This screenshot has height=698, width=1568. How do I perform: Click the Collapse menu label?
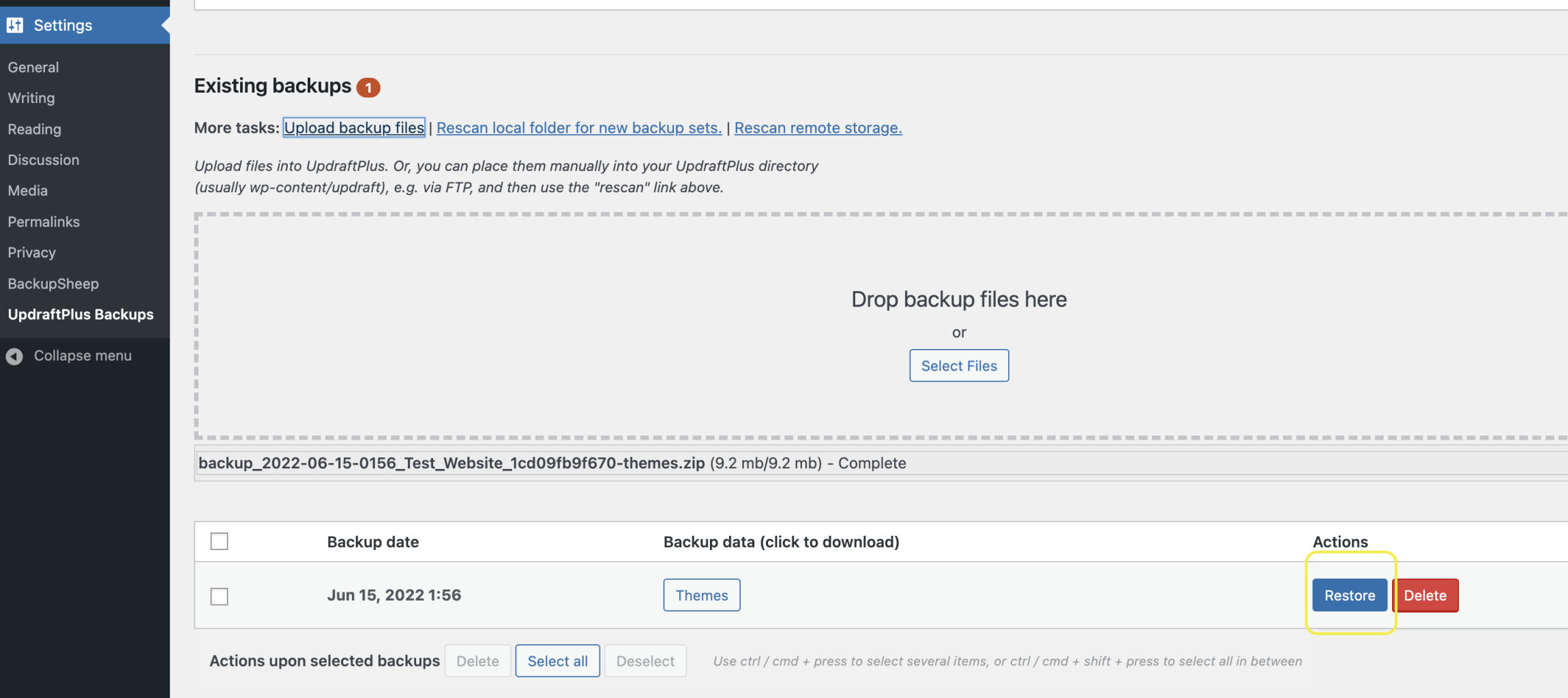83,356
